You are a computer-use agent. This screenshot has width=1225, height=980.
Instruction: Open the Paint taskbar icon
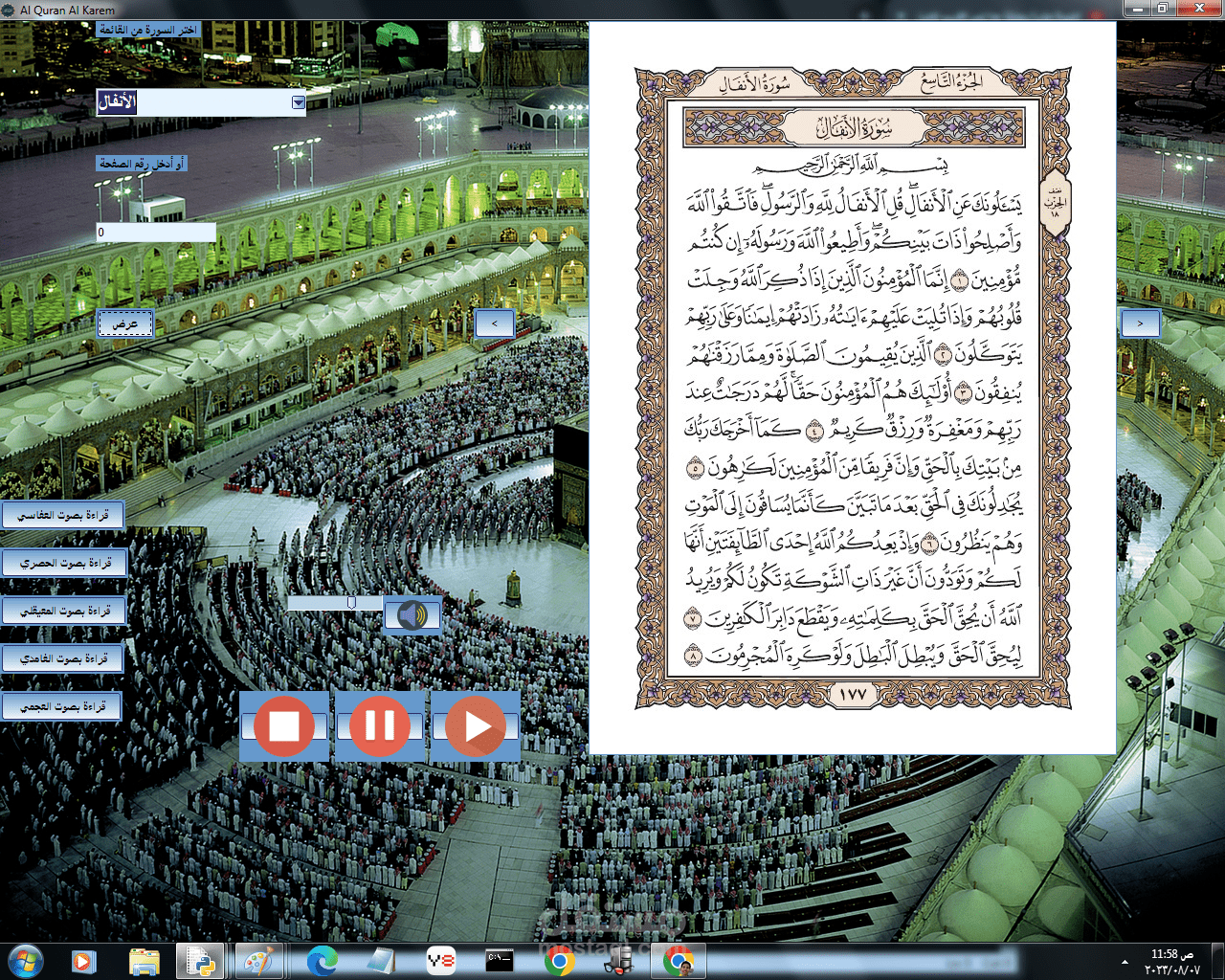tap(258, 961)
